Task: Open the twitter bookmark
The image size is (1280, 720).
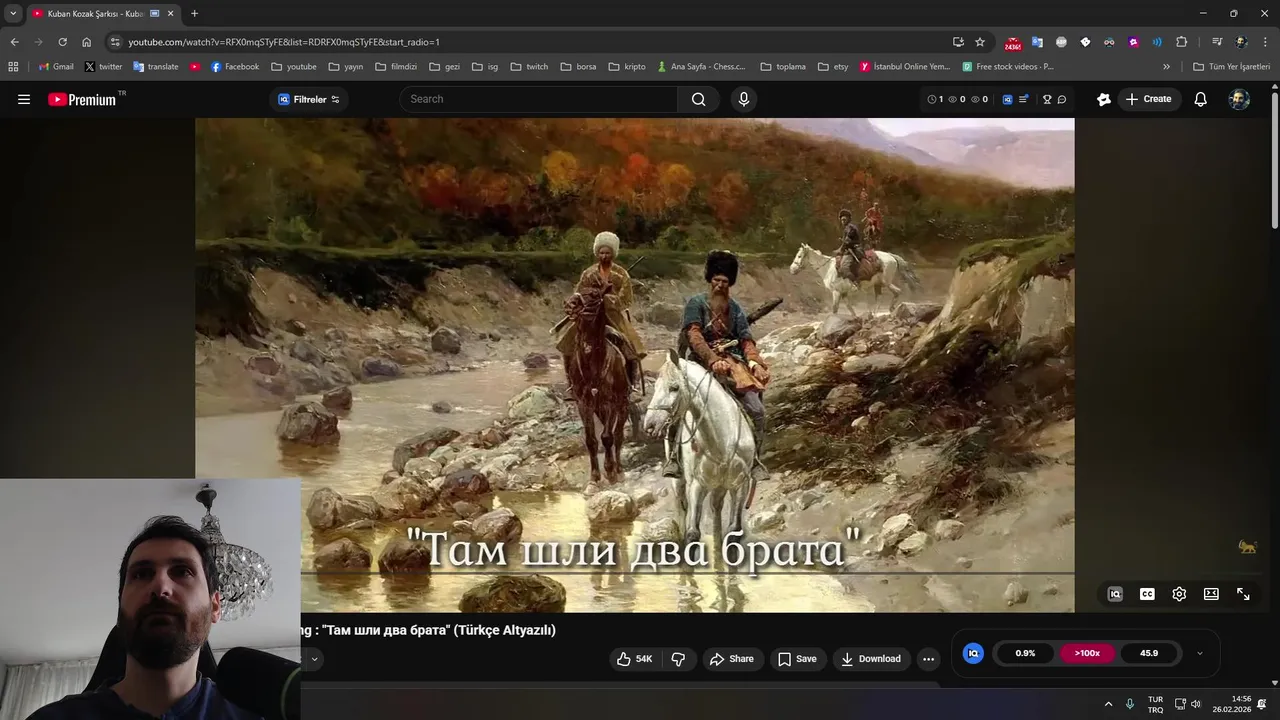Action: coord(103,67)
